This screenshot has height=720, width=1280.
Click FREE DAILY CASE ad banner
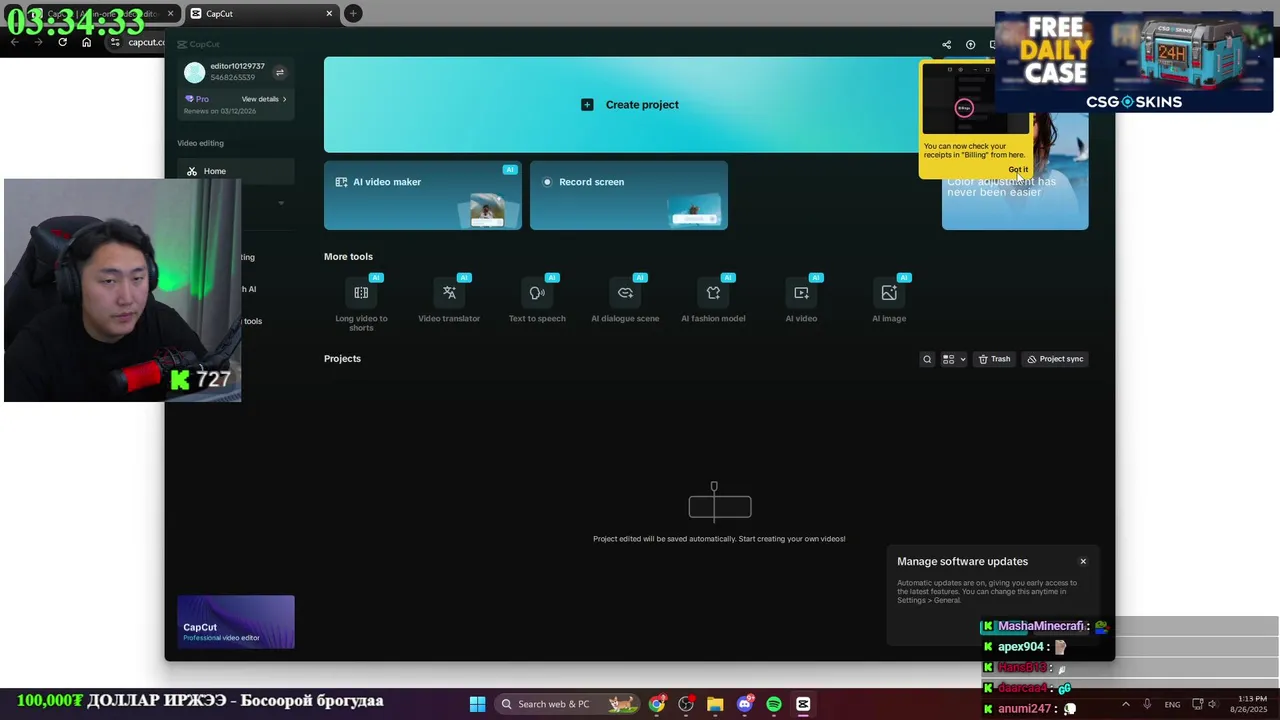pos(1134,62)
